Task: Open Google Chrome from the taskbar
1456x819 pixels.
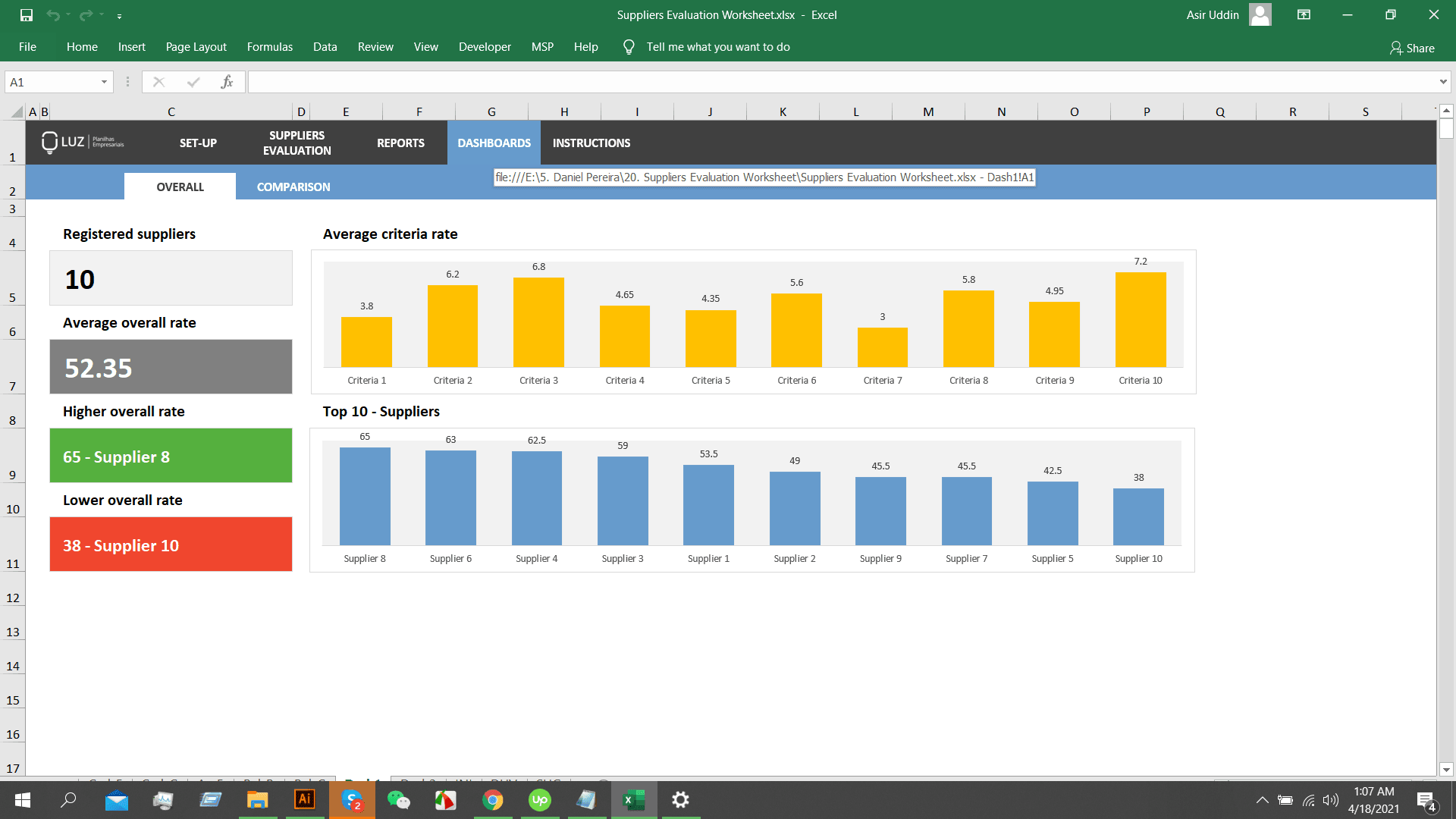Action: [493, 800]
